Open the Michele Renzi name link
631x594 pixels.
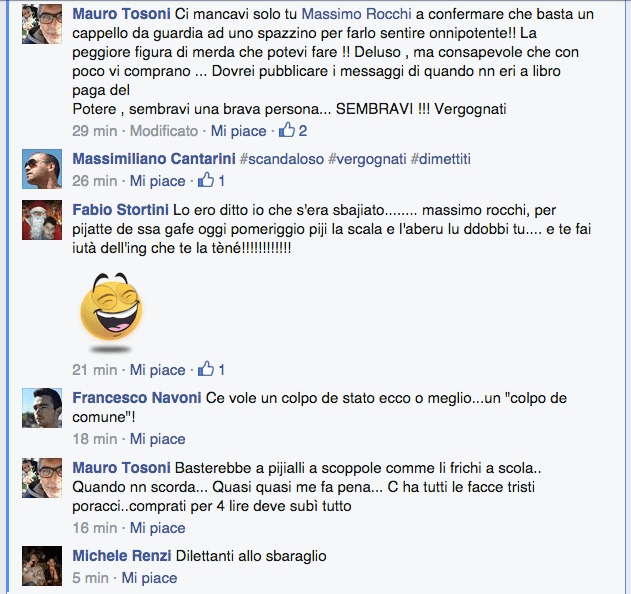(x=122, y=556)
